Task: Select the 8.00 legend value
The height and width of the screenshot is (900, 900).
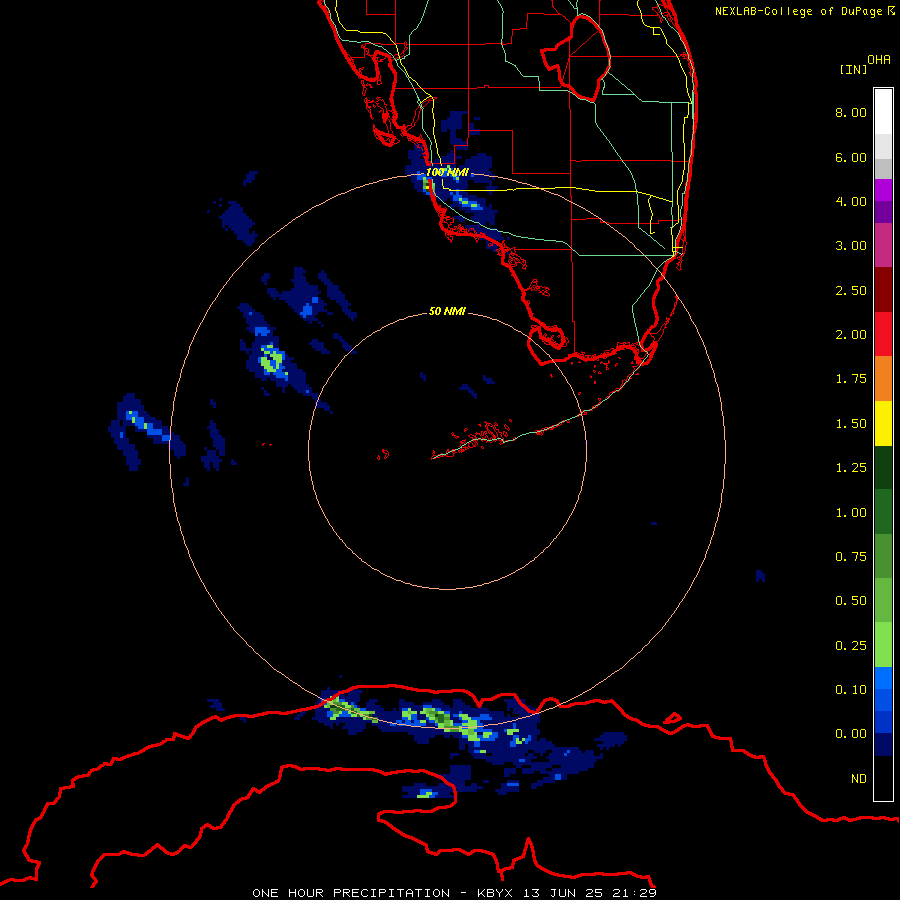Action: 851,112
